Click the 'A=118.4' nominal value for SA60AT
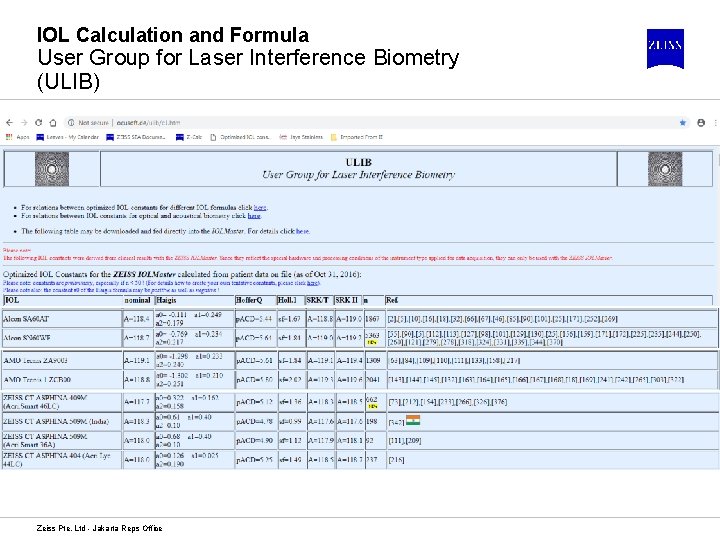The width and height of the screenshot is (720, 540). tap(137, 319)
